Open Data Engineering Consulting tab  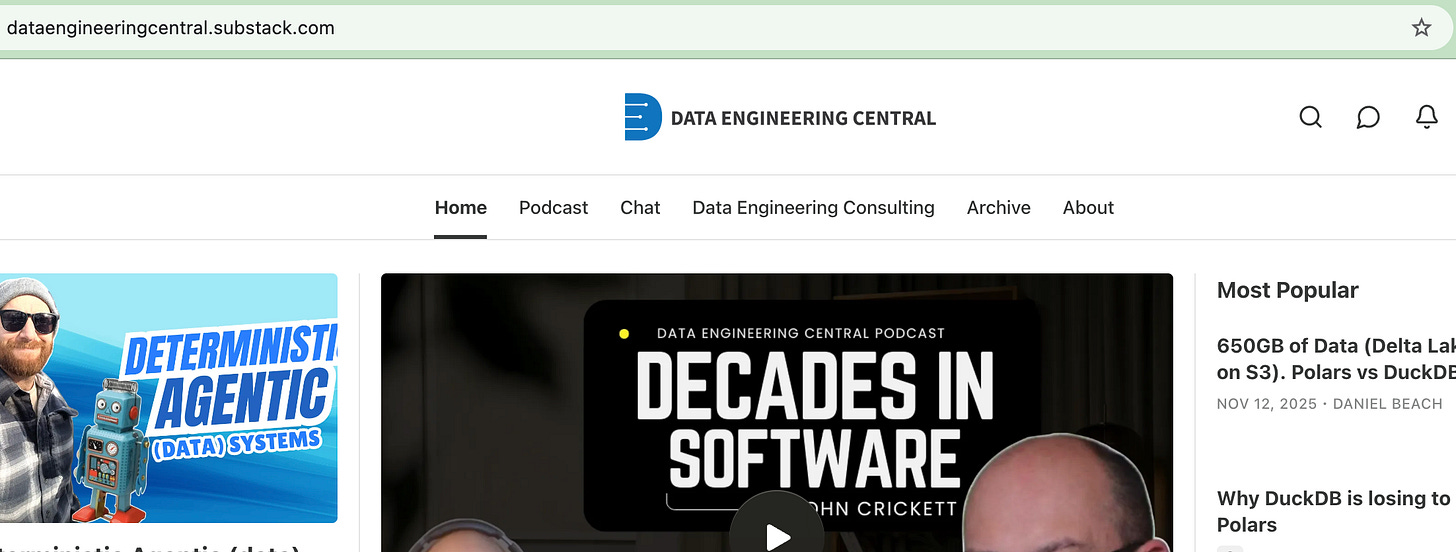click(813, 208)
